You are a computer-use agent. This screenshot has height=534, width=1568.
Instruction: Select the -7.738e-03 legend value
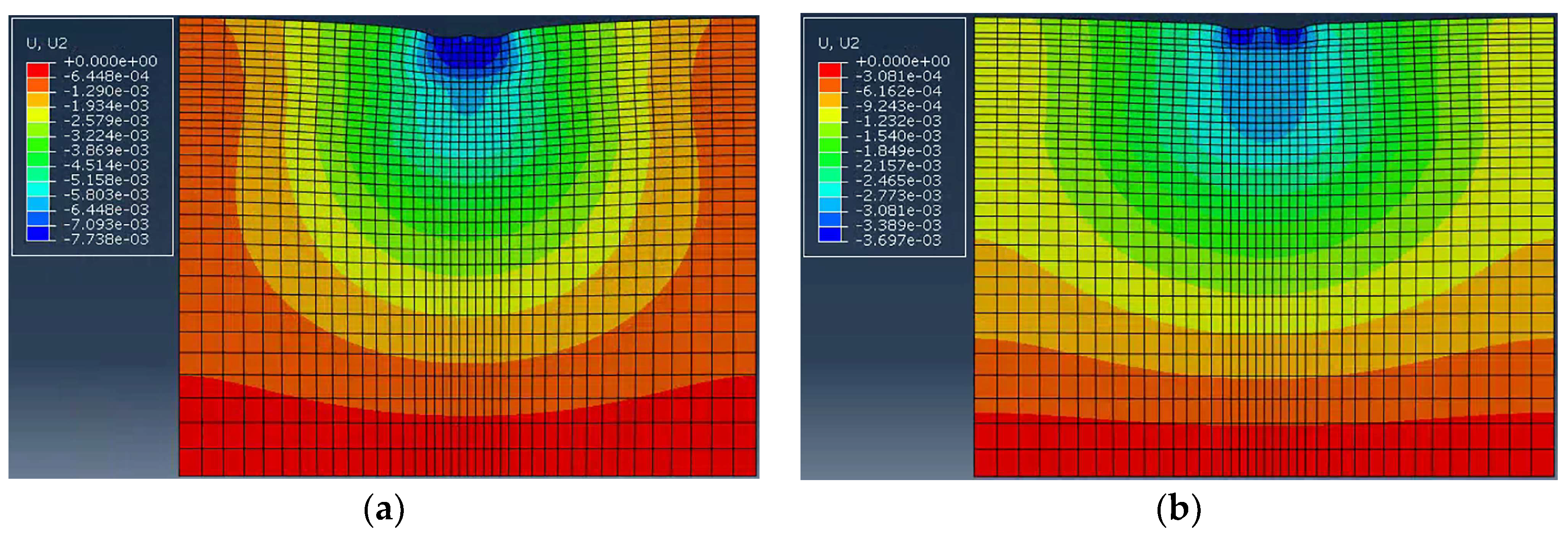[x=106, y=239]
